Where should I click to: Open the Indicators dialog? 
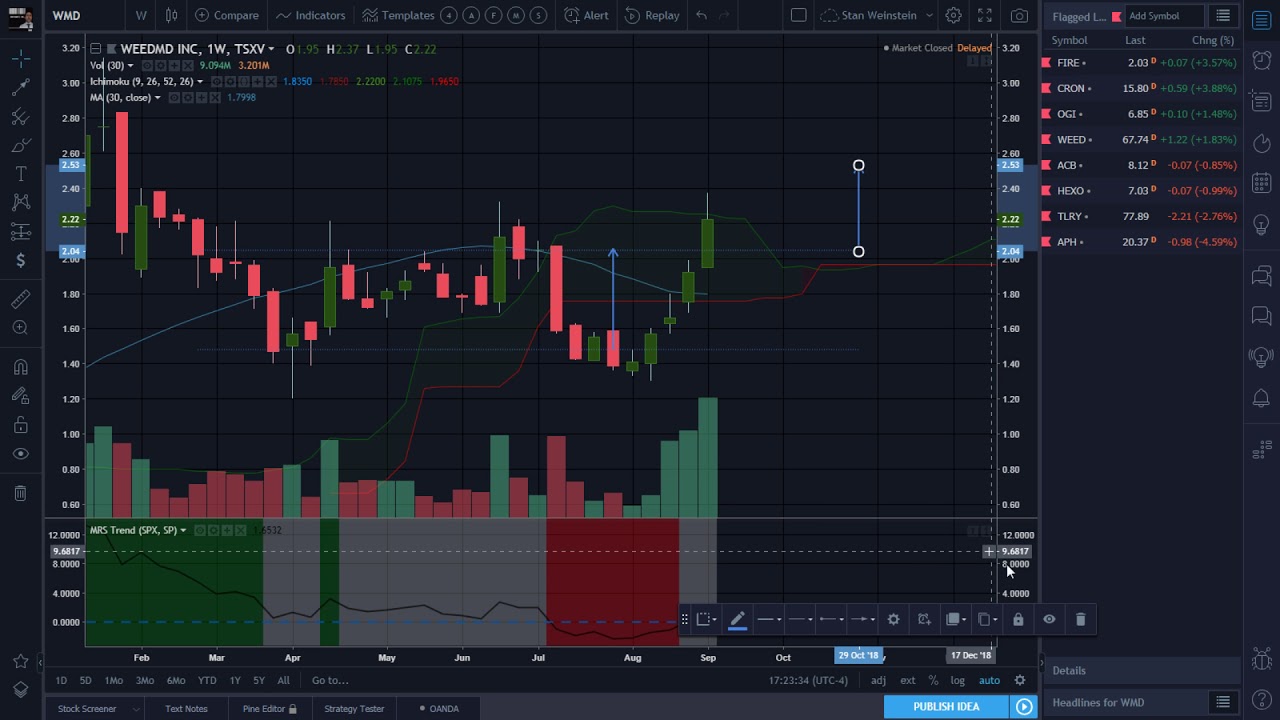pos(311,15)
